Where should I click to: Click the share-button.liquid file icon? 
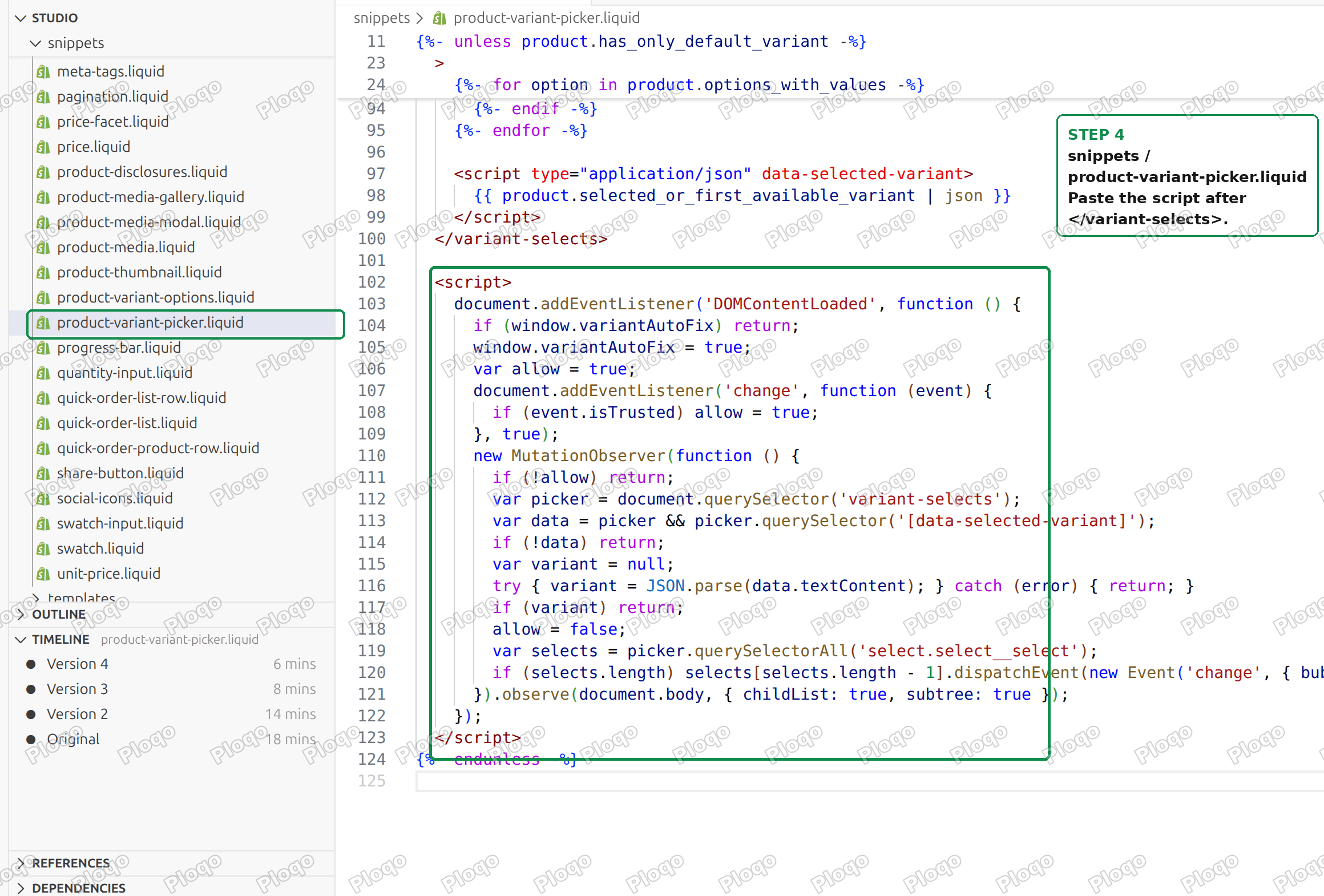[x=43, y=474]
